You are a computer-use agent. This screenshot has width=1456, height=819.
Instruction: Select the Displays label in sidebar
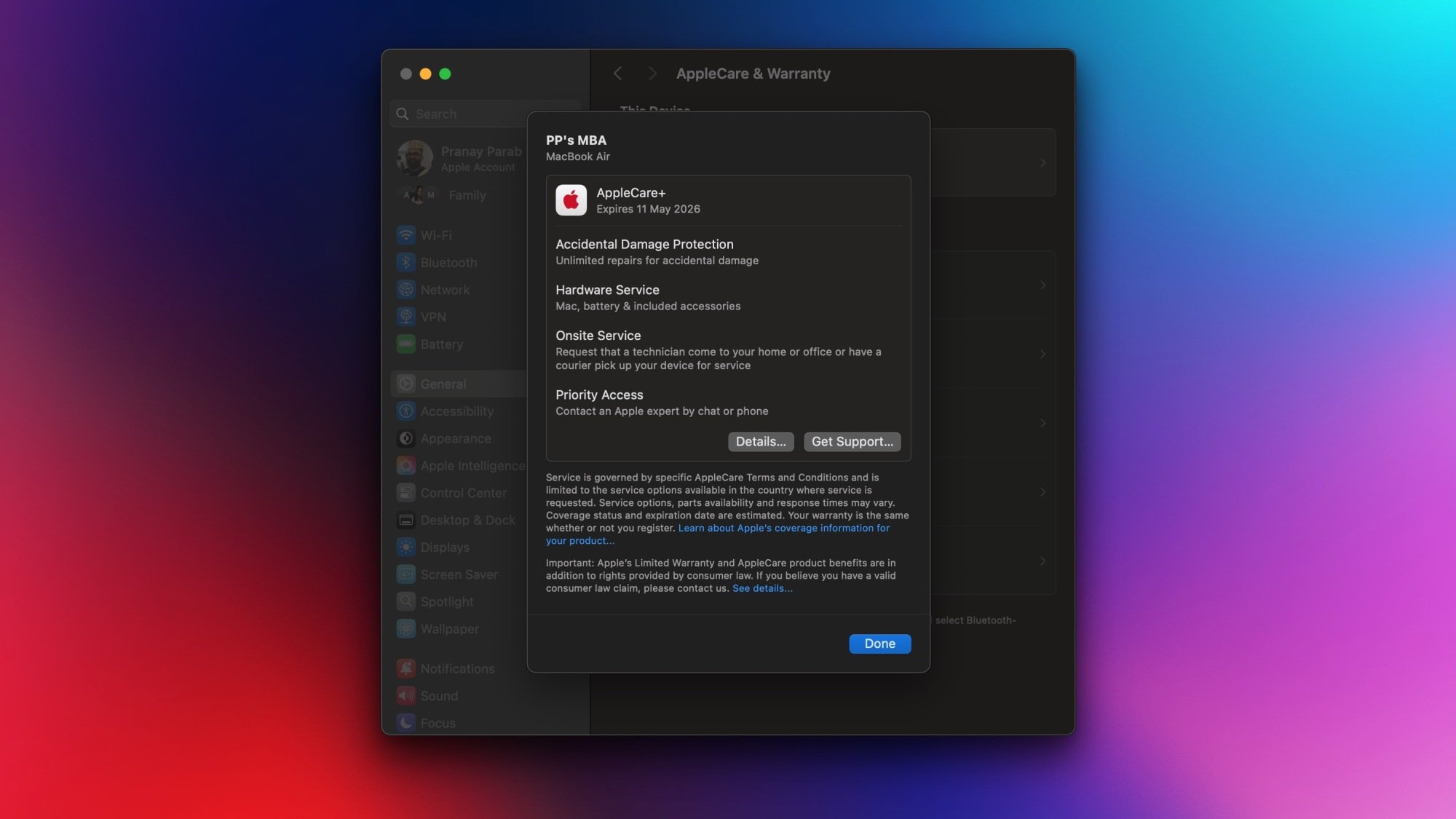click(x=445, y=547)
